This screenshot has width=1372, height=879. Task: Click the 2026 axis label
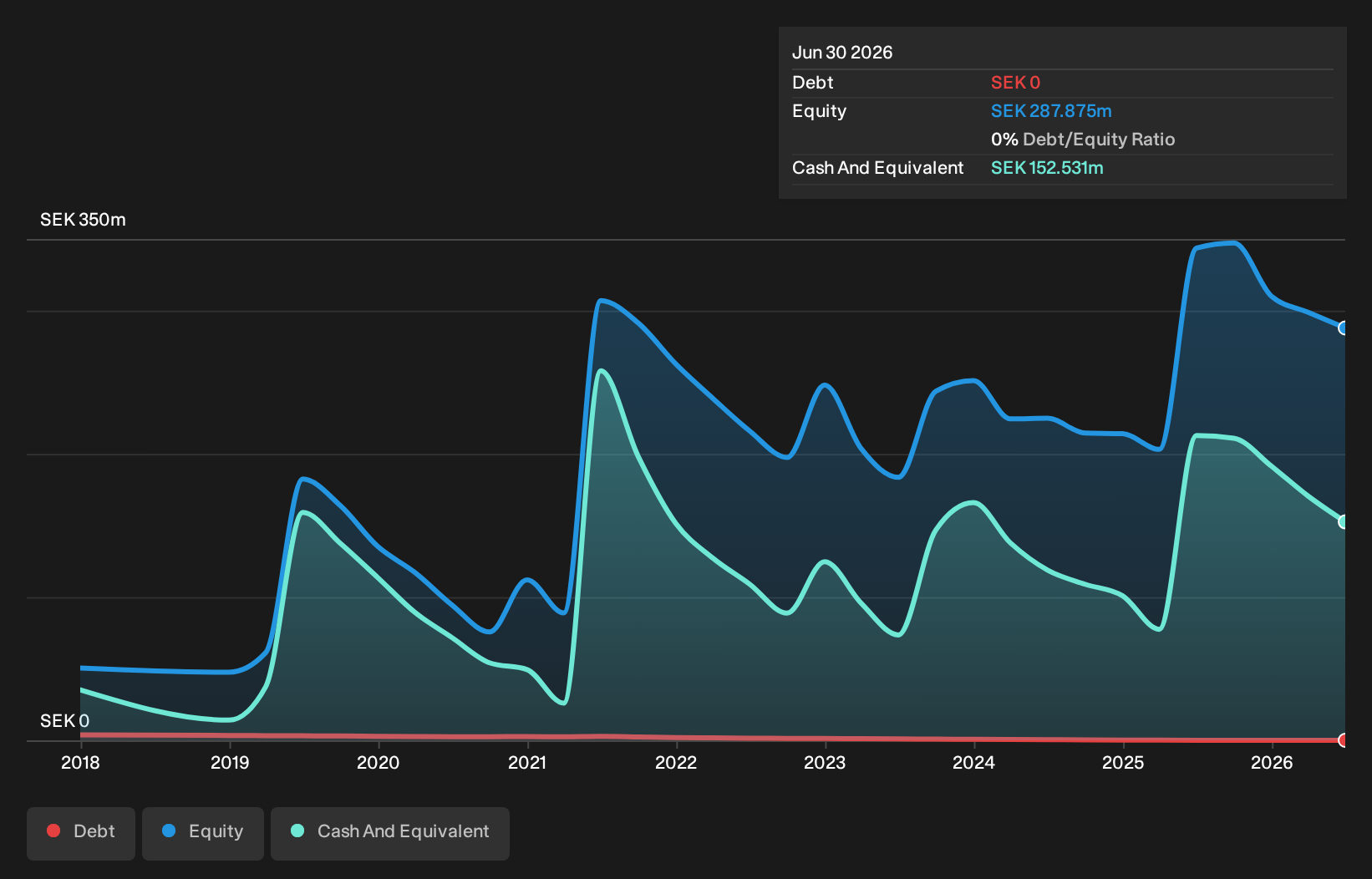click(x=1272, y=763)
